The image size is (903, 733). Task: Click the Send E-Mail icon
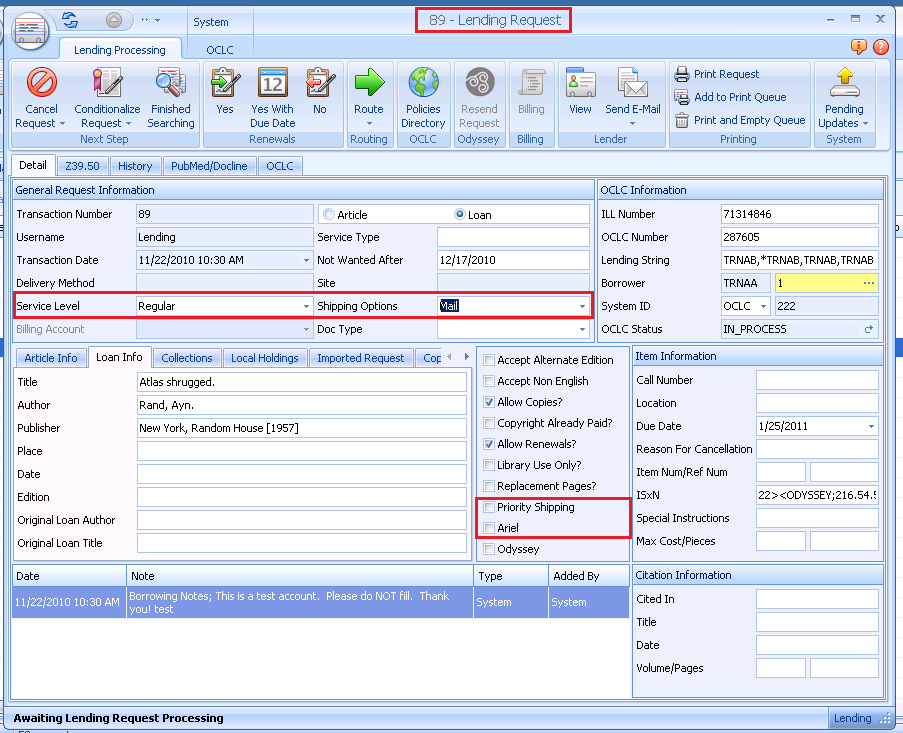tap(631, 84)
